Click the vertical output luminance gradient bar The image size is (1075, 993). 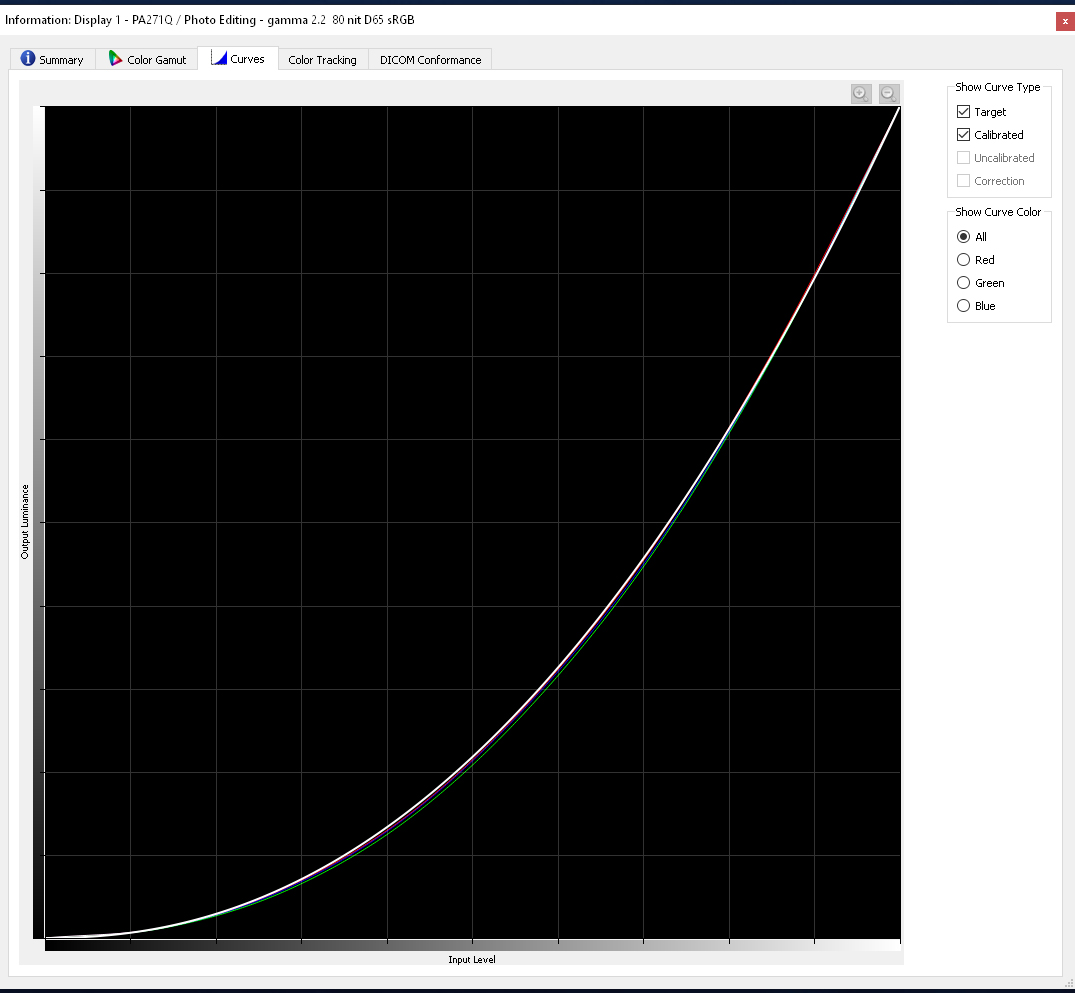tap(39, 522)
